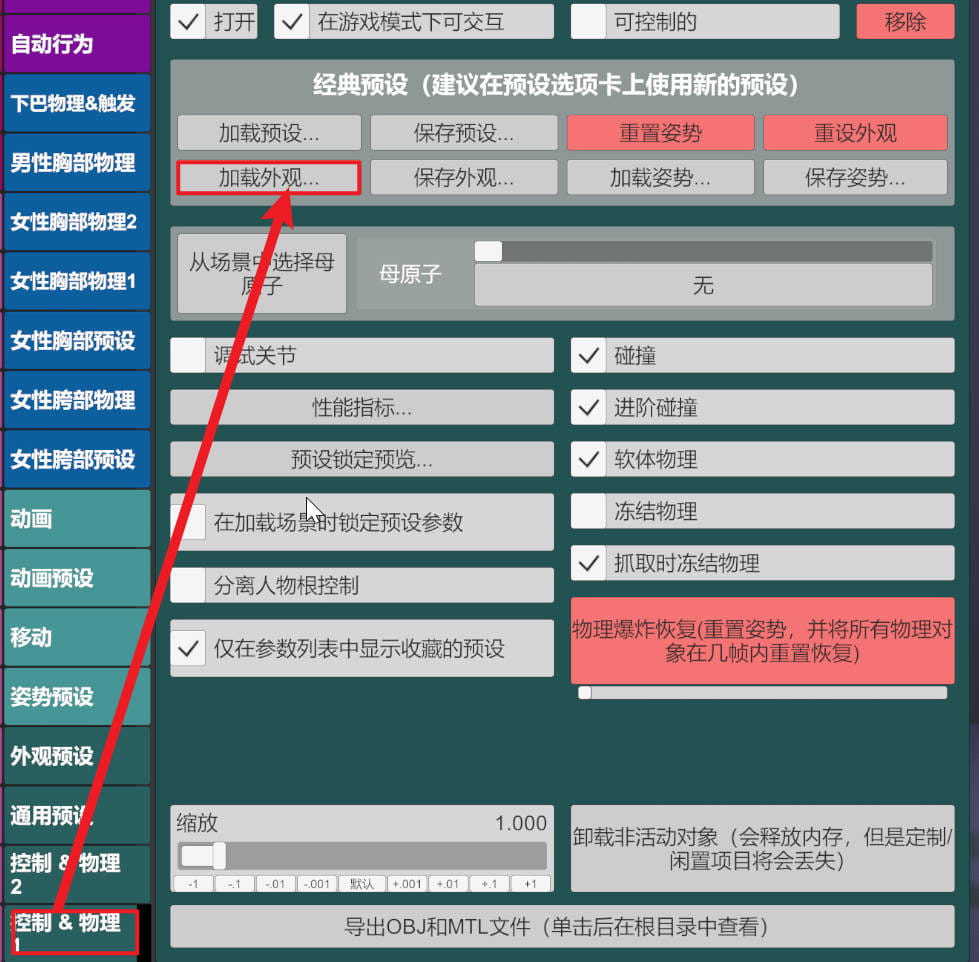Open the 母原子 parent atom dropdown showing 无
The width and height of the screenshot is (979, 962).
click(x=703, y=286)
